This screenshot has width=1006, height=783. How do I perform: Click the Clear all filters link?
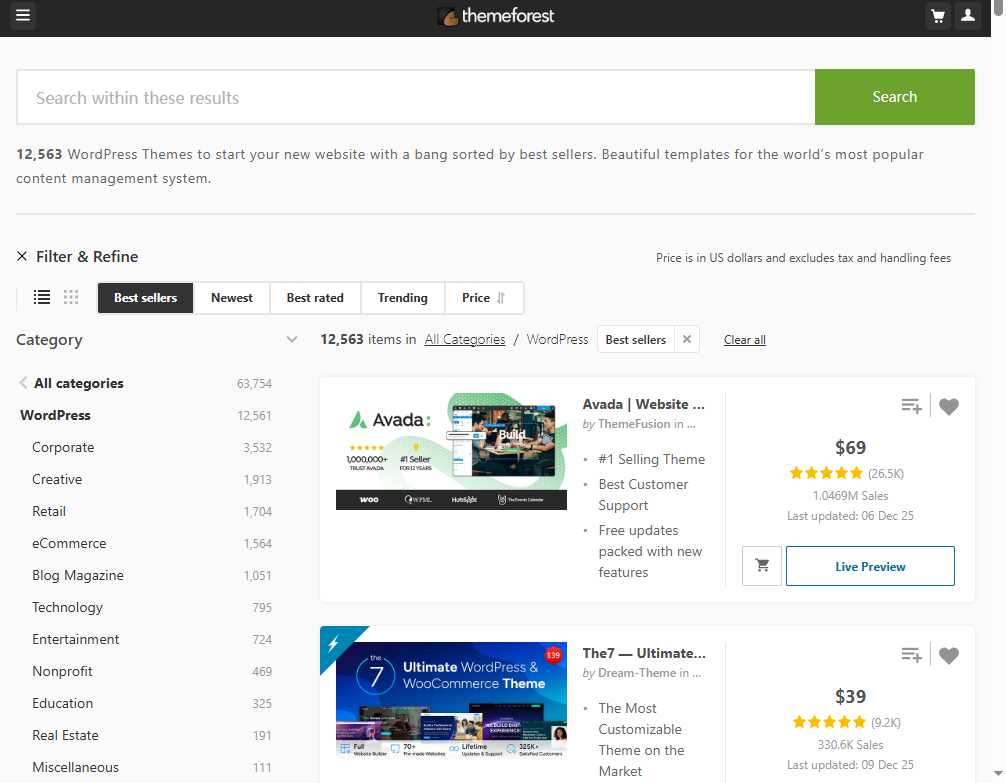pyautogui.click(x=744, y=340)
